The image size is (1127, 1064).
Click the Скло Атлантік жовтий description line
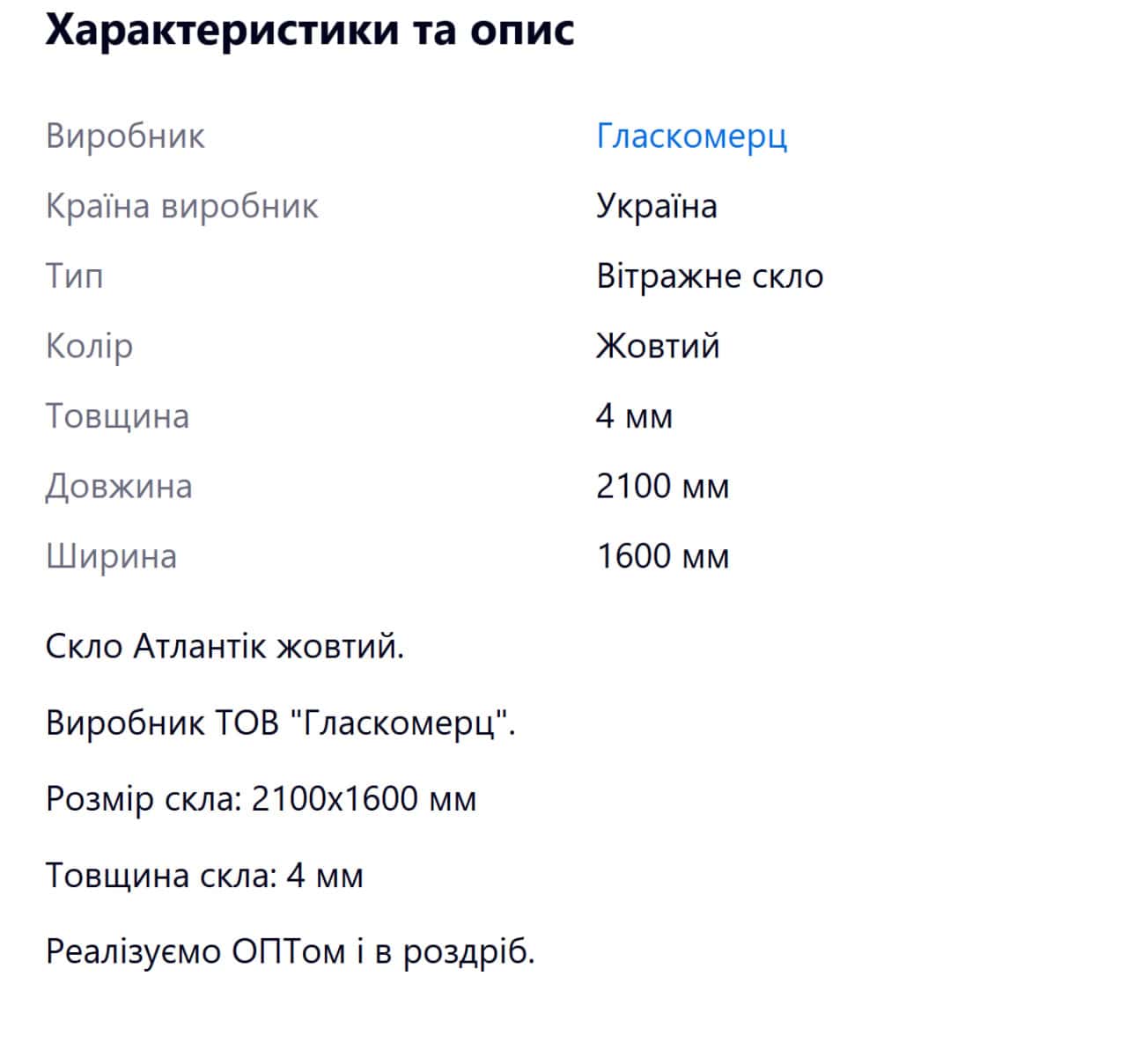point(225,647)
